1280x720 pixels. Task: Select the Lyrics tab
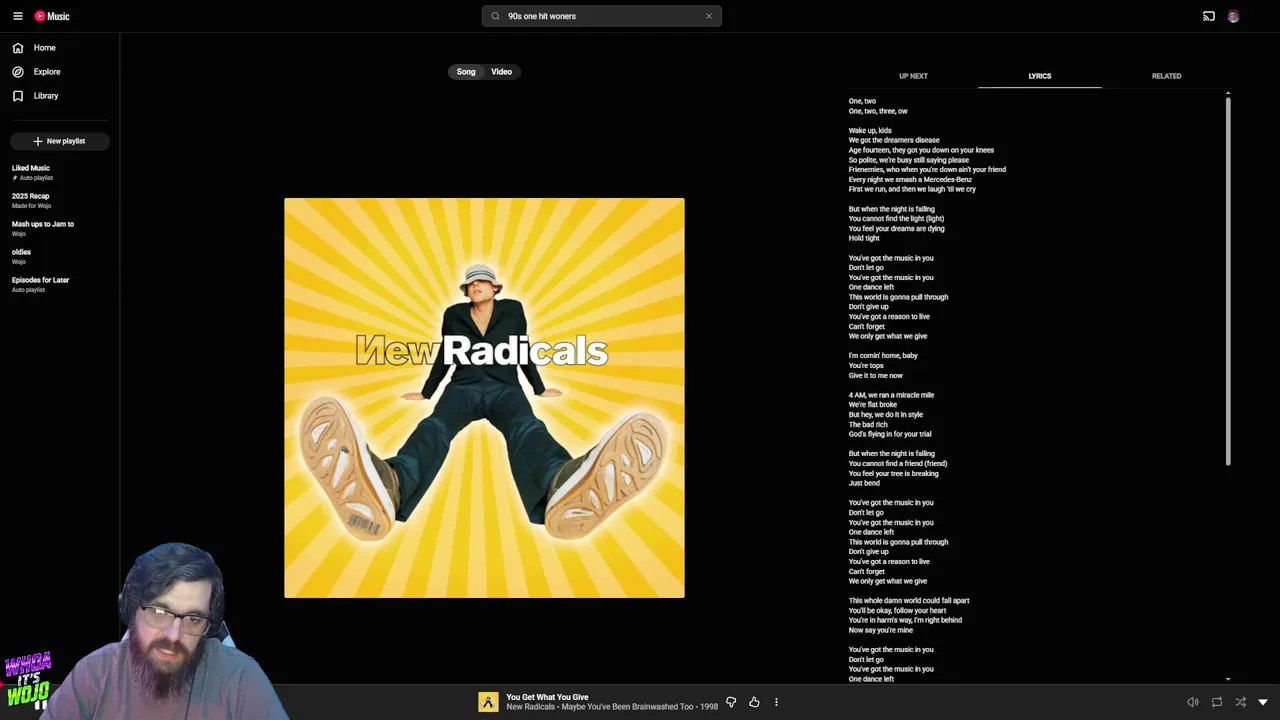pyautogui.click(x=1040, y=76)
